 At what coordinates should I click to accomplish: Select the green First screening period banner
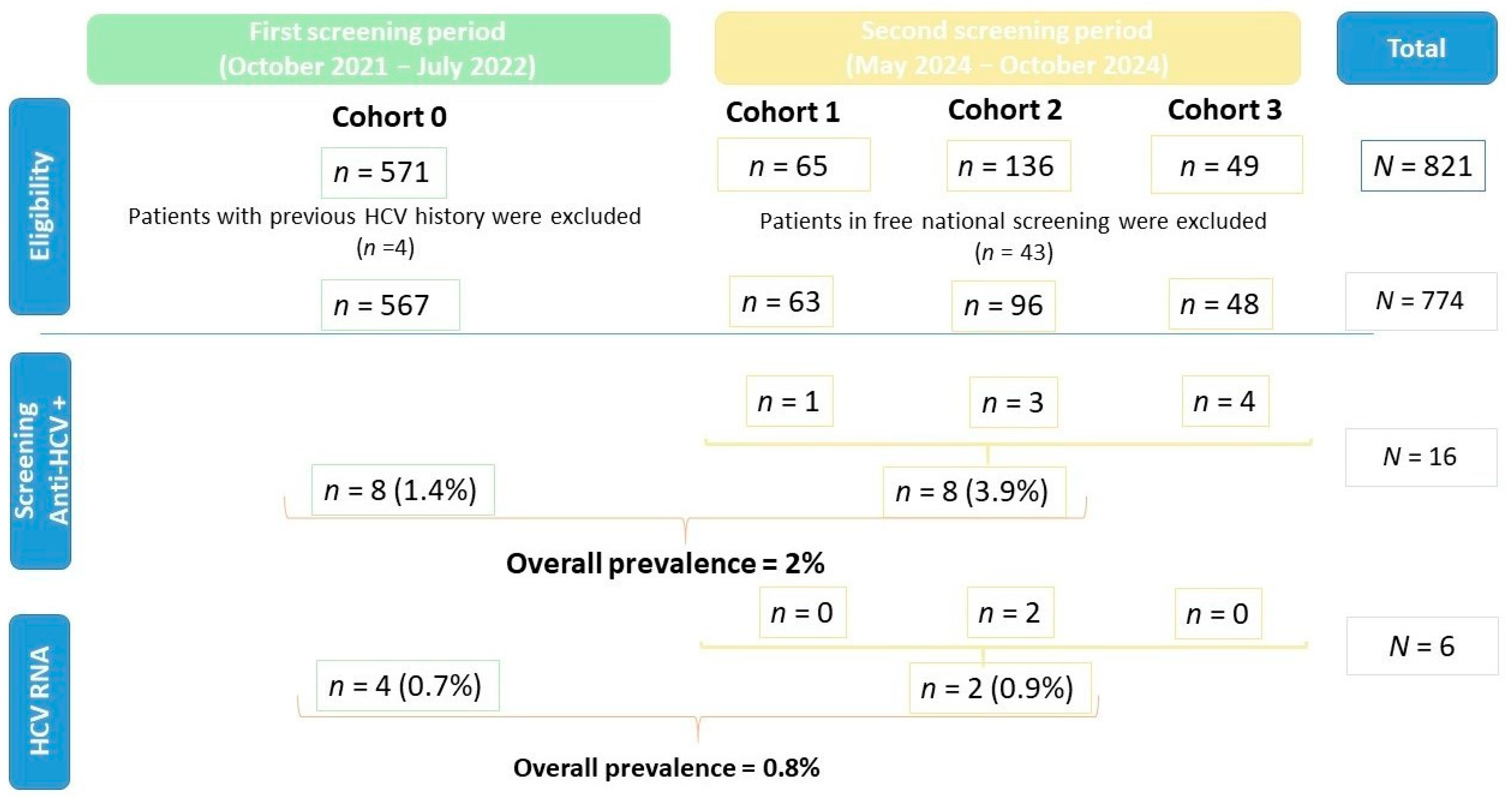[x=378, y=49]
